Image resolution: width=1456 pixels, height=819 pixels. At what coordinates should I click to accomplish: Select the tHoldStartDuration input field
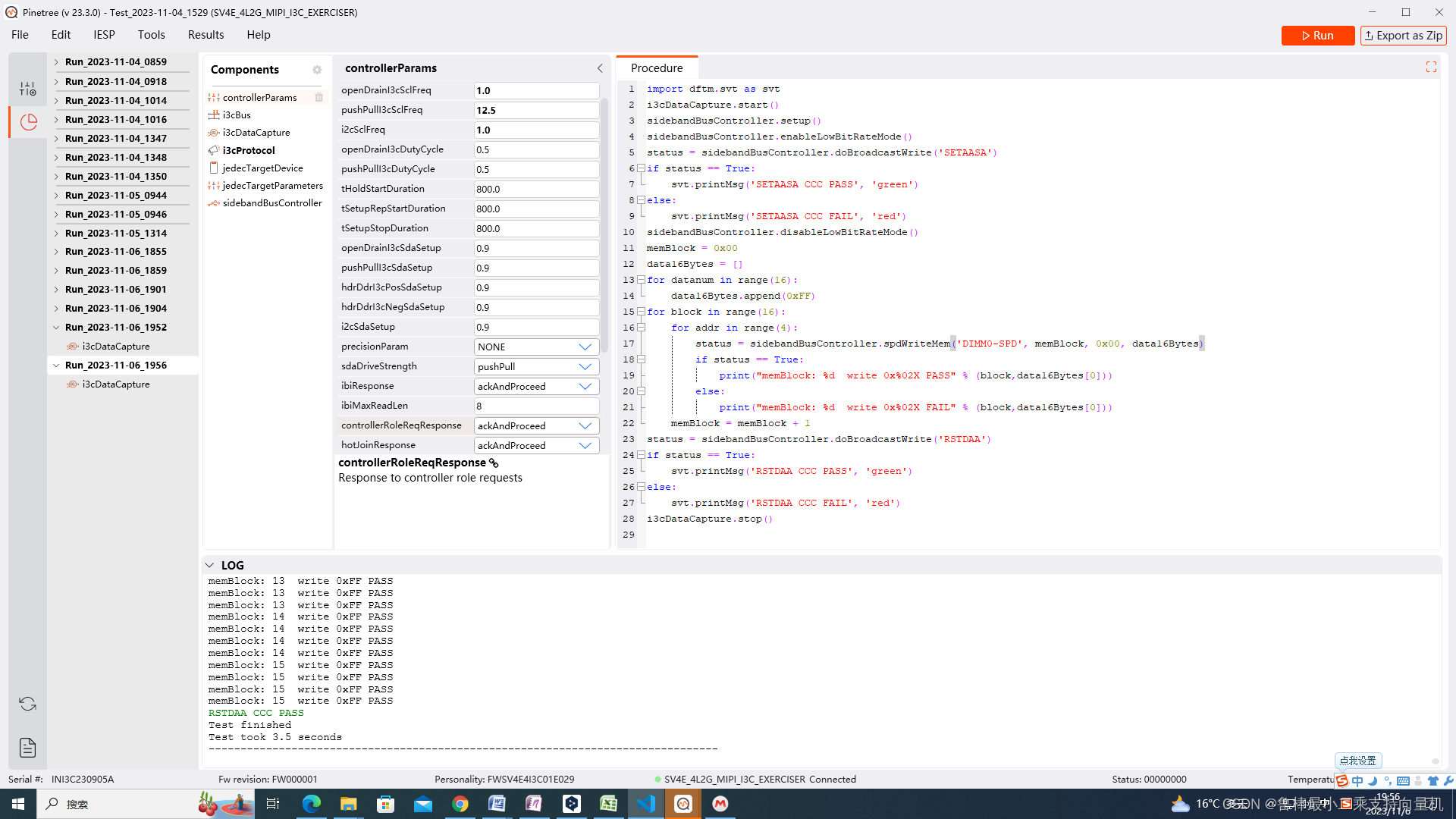coord(536,188)
